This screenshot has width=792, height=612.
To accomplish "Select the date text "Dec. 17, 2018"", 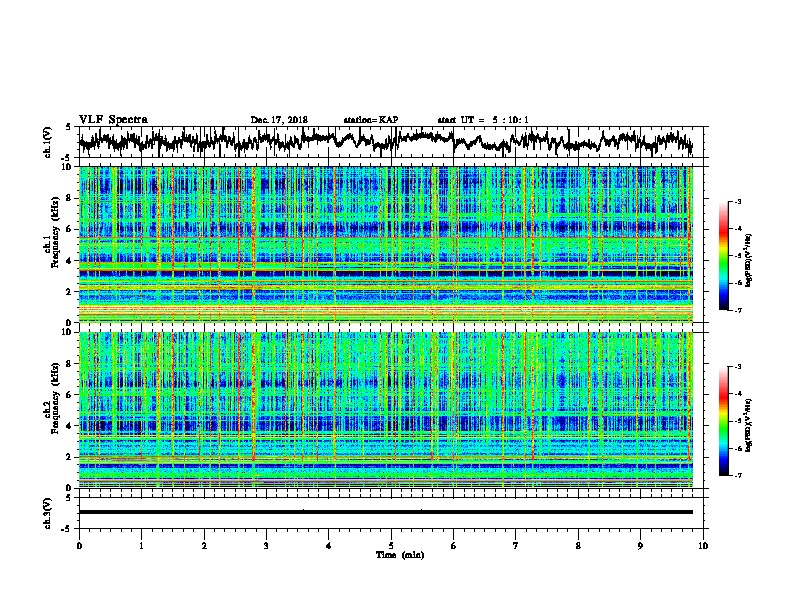I will coord(279,120).
